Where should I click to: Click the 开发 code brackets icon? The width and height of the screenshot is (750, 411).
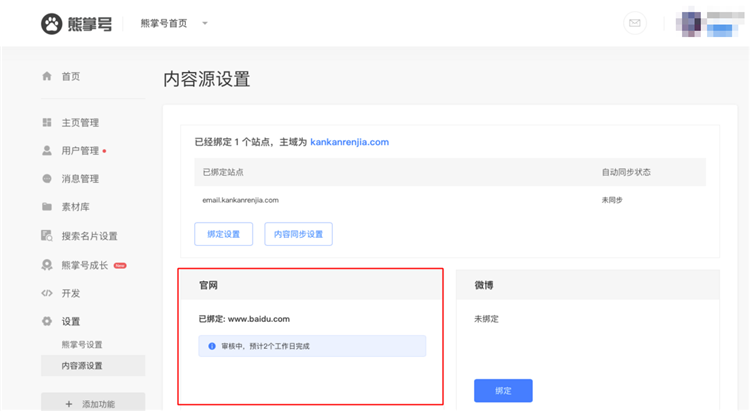point(47,293)
